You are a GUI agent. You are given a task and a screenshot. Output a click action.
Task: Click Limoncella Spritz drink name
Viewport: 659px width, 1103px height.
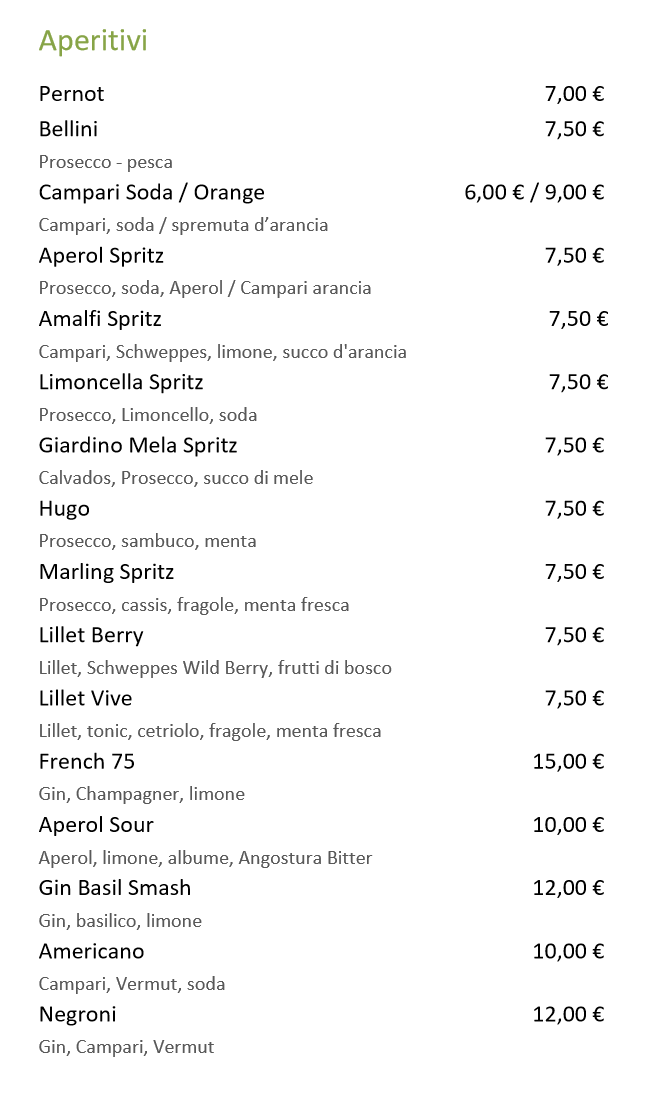[121, 382]
